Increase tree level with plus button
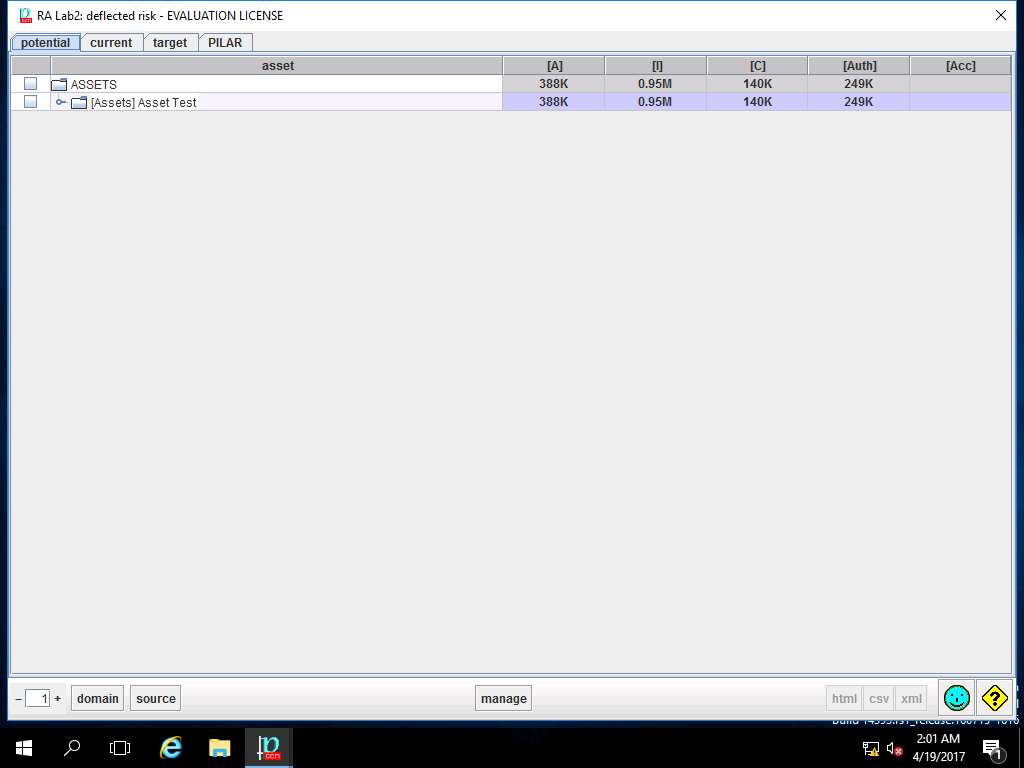The height and width of the screenshot is (768, 1024). click(x=57, y=699)
